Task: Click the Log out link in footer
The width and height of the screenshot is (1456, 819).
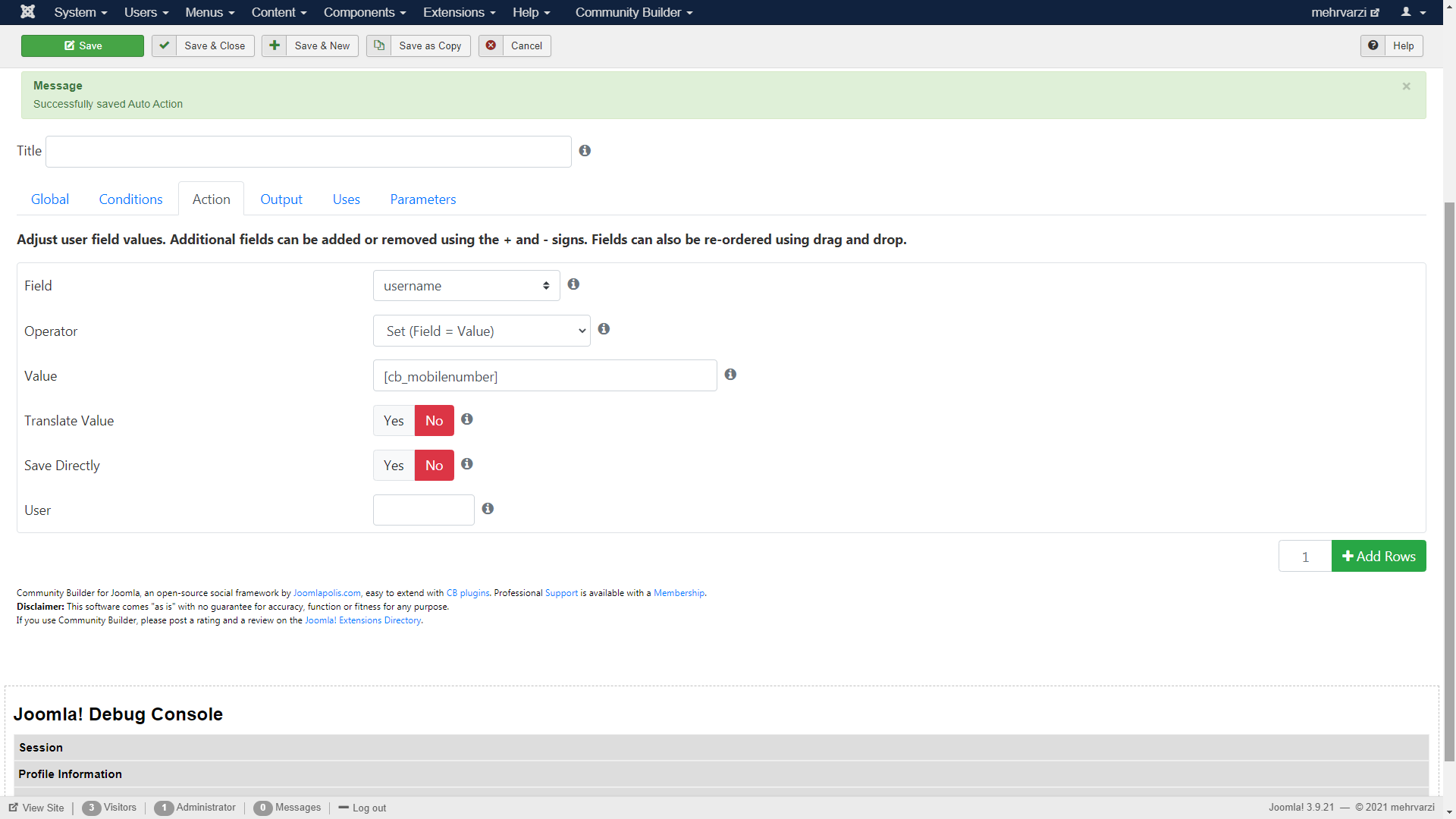Action: tap(369, 808)
